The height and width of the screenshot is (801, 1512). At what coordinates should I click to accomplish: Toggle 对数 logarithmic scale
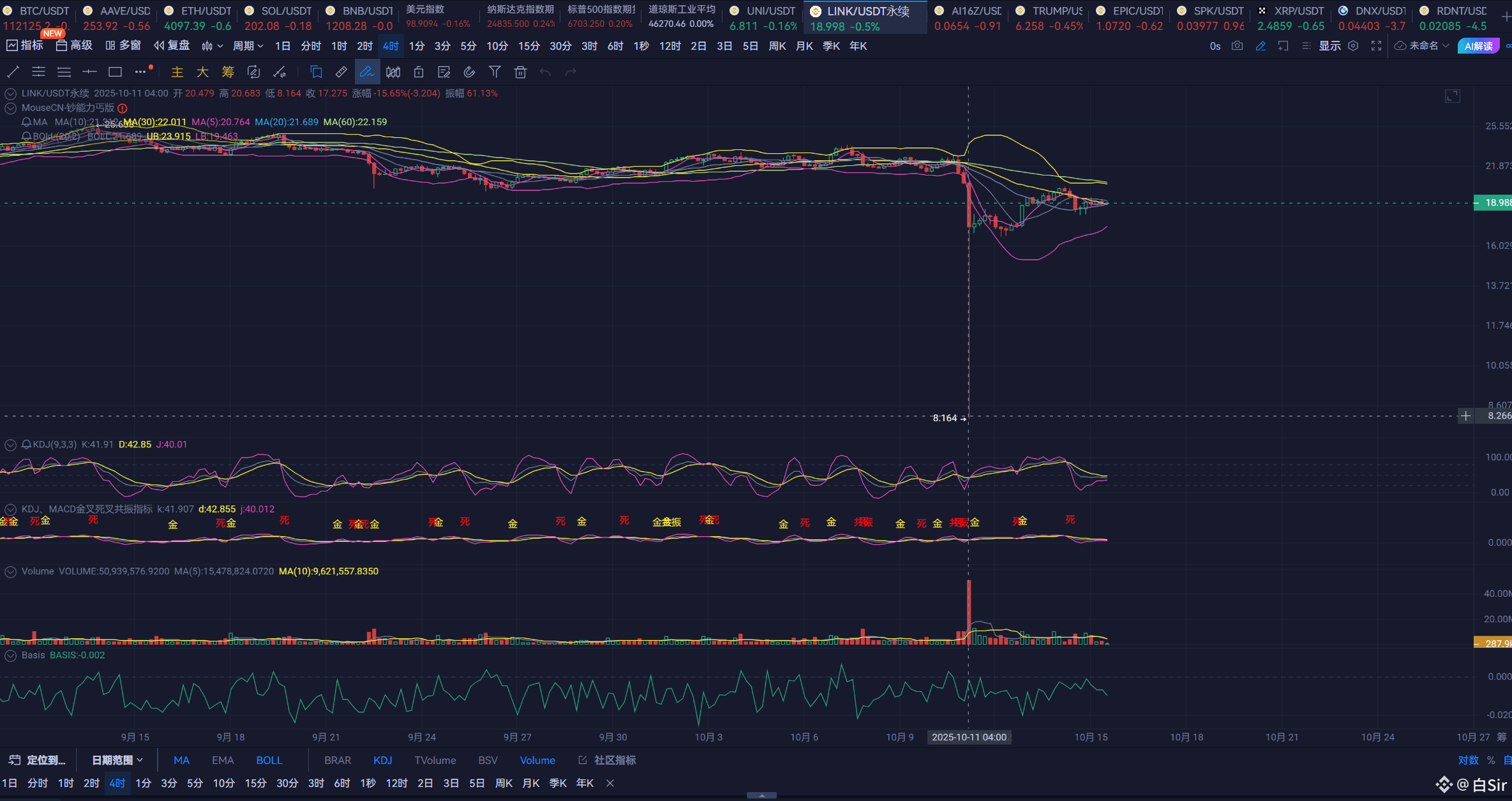[1468, 760]
